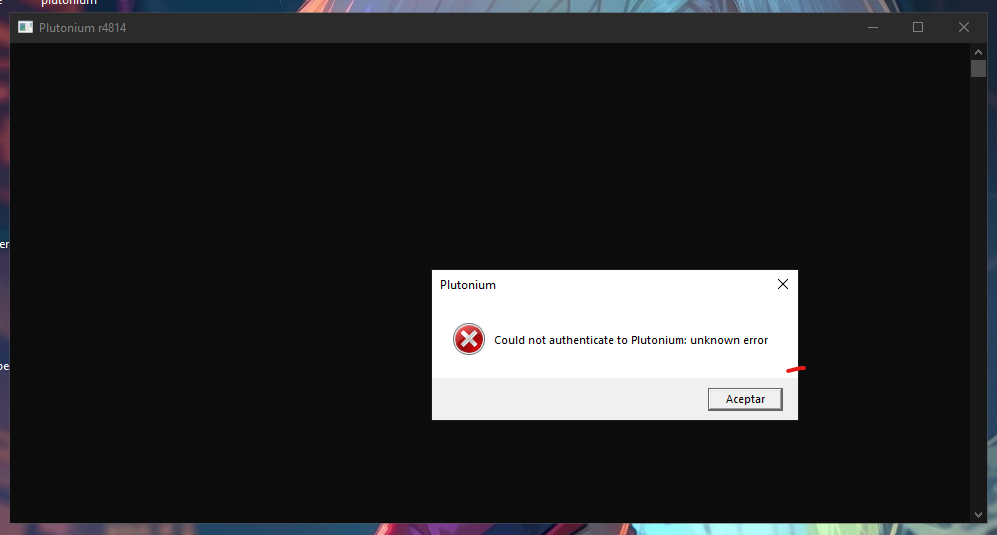Click the console vertical scrollbar thumb
The width and height of the screenshot is (997, 535).
[978, 69]
